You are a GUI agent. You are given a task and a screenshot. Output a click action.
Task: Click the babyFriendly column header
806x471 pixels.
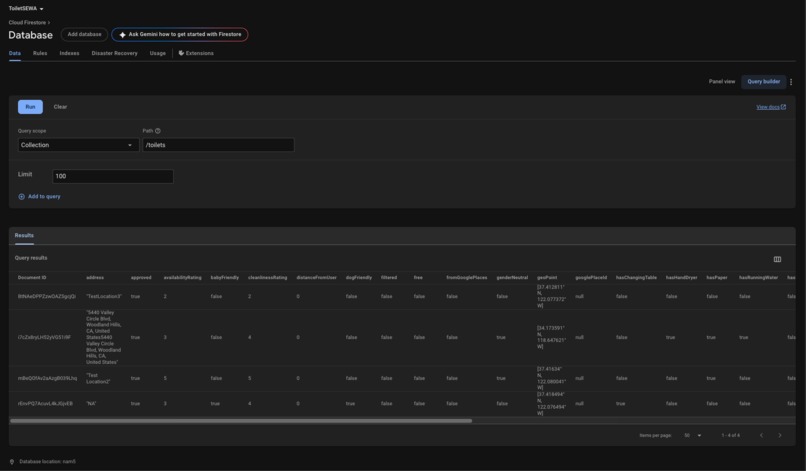(x=225, y=278)
